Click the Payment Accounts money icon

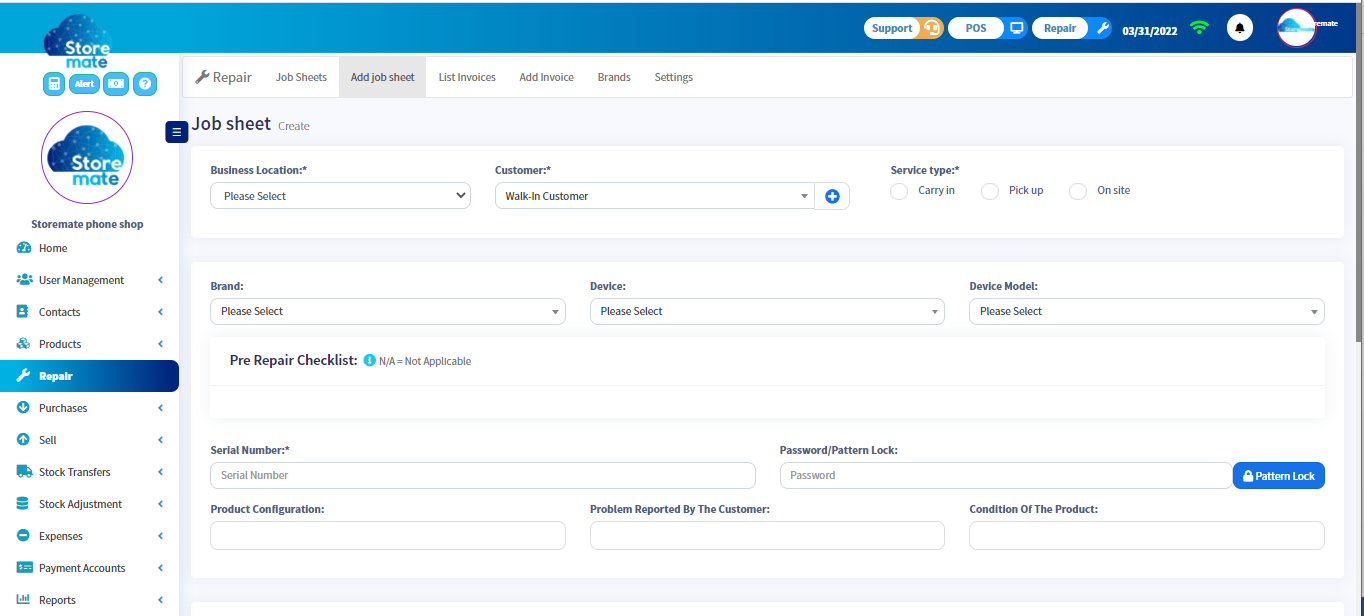24,568
